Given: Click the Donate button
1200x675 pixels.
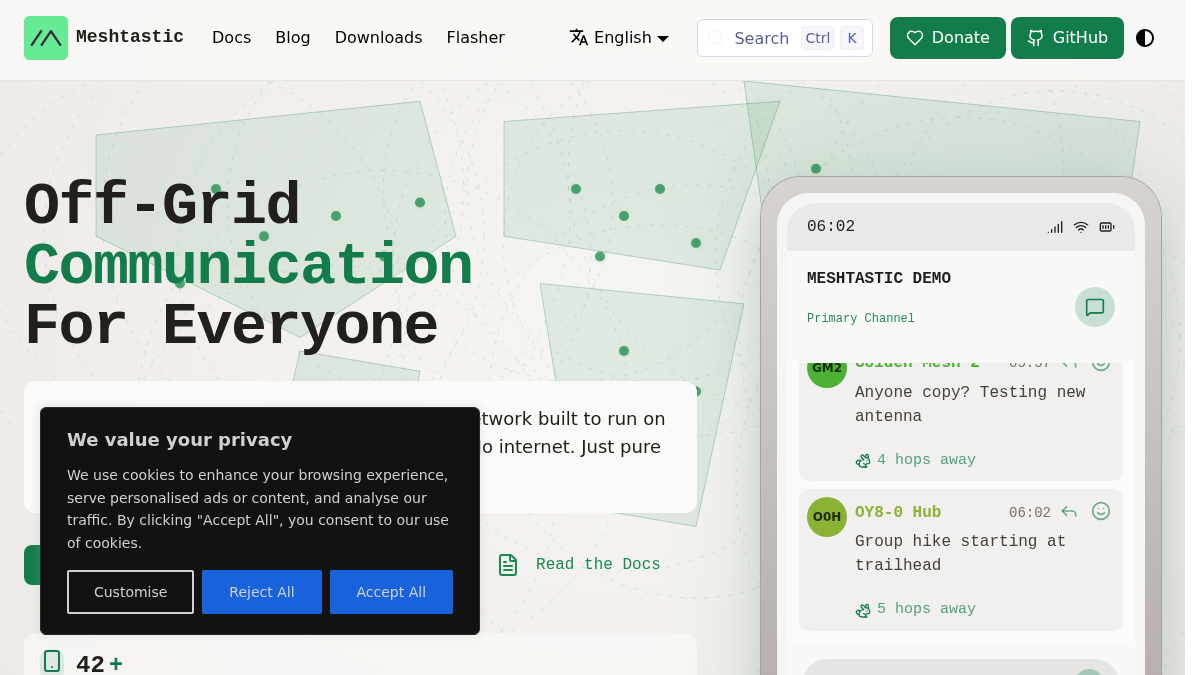Looking at the screenshot, I should click(x=948, y=38).
